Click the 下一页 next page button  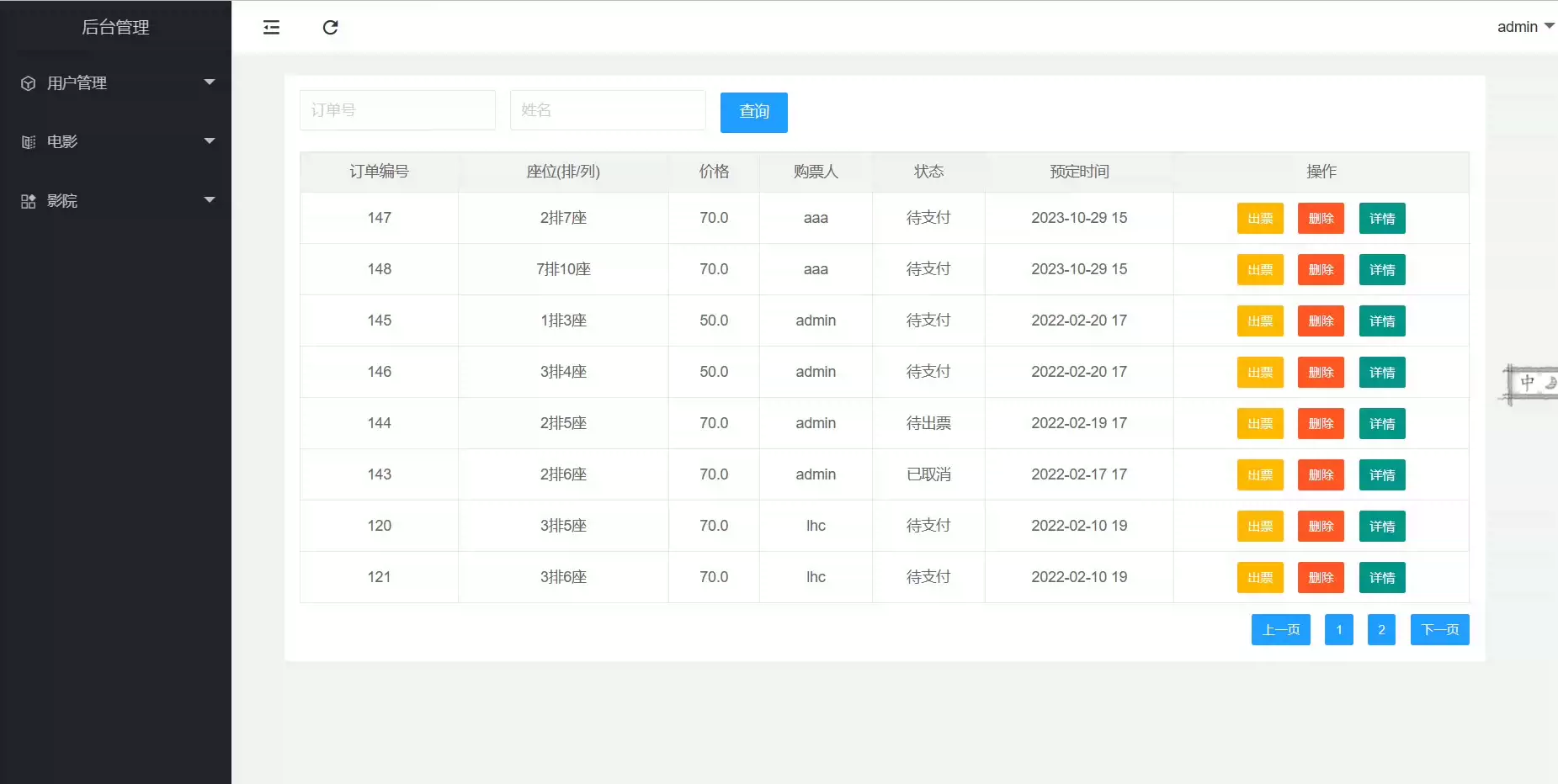pyautogui.click(x=1439, y=630)
